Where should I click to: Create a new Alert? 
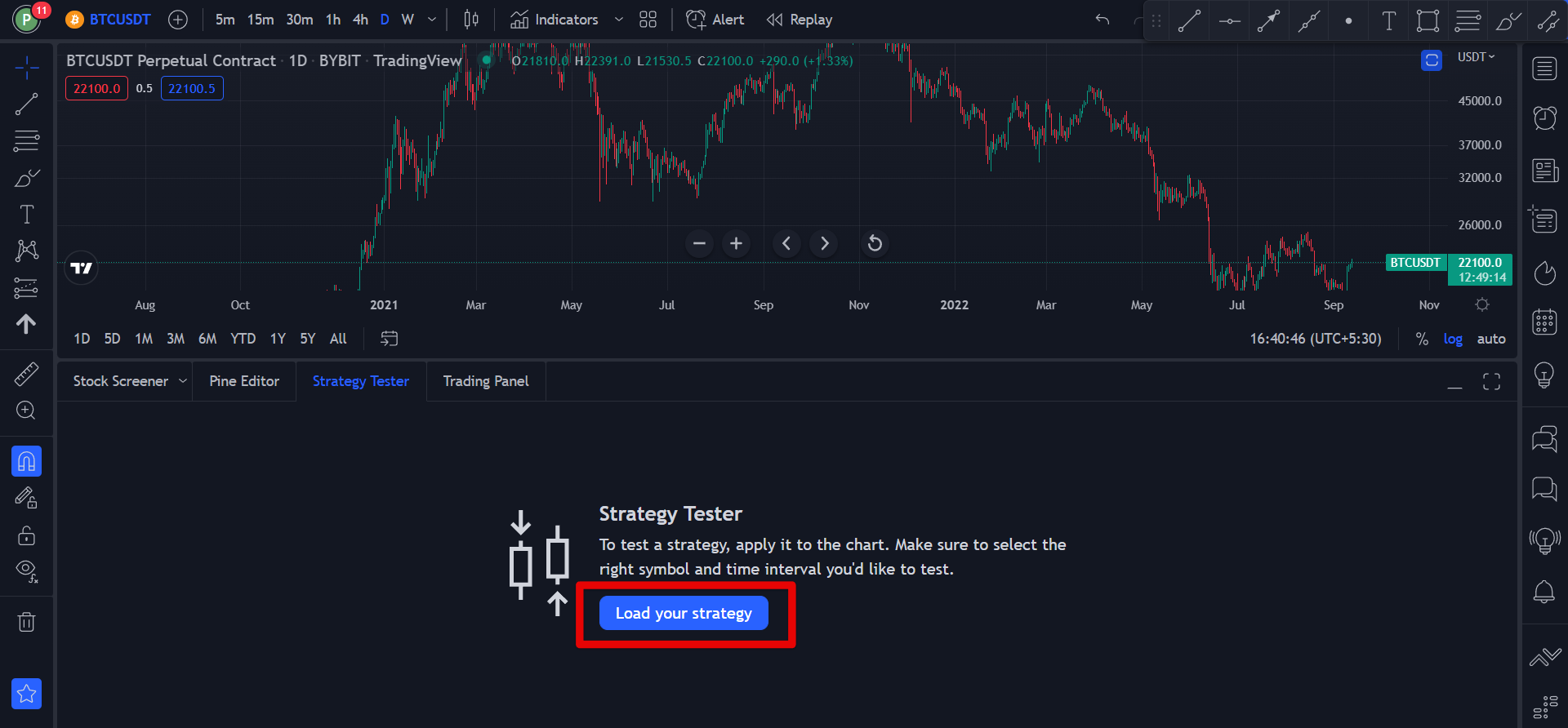tap(715, 20)
